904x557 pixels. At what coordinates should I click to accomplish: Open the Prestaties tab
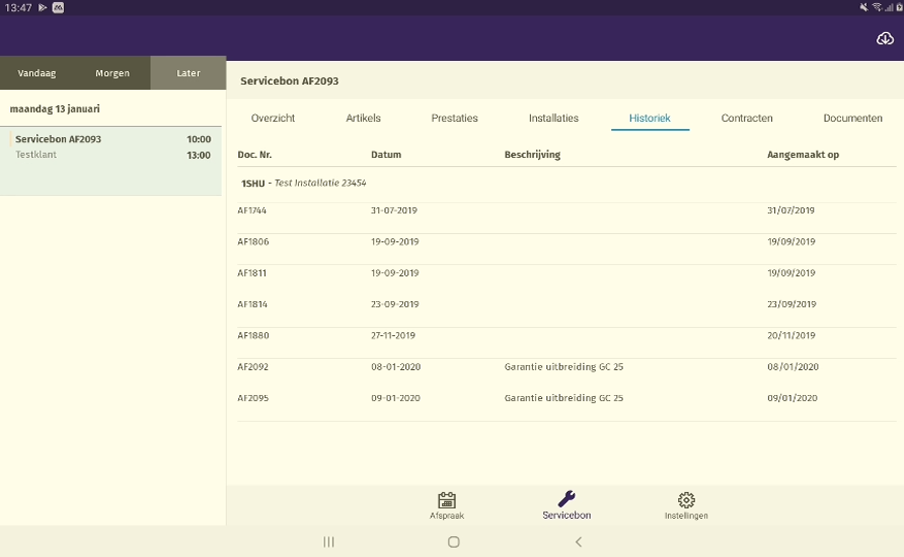[454, 118]
